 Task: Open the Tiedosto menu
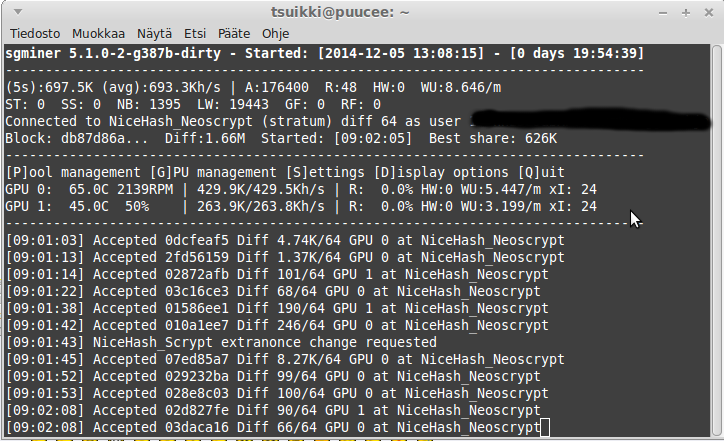[35, 34]
